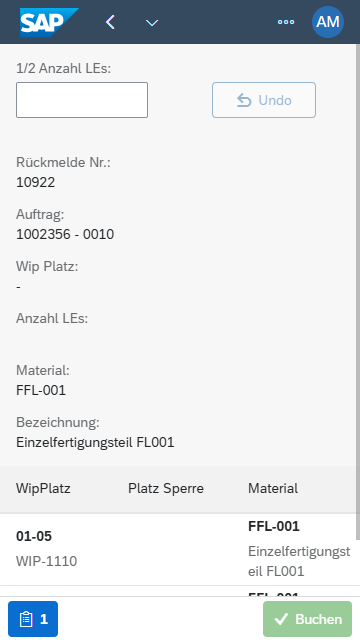Expand the header navigation dropdown chevron
This screenshot has width=360, height=640.
(152, 23)
